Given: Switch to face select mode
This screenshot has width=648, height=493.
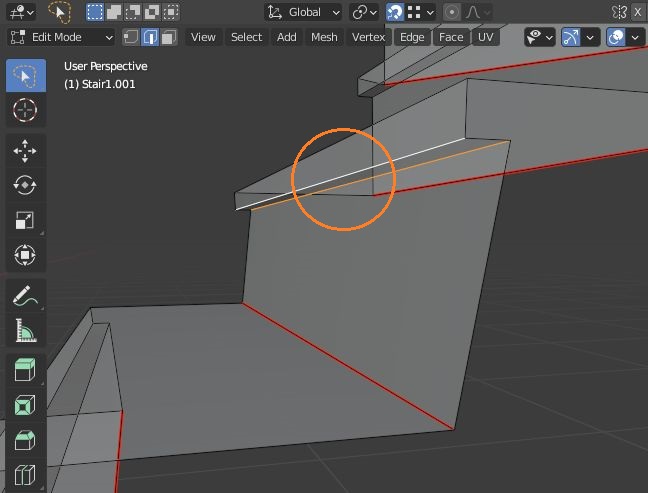Looking at the screenshot, I should pyautogui.click(x=168, y=37).
